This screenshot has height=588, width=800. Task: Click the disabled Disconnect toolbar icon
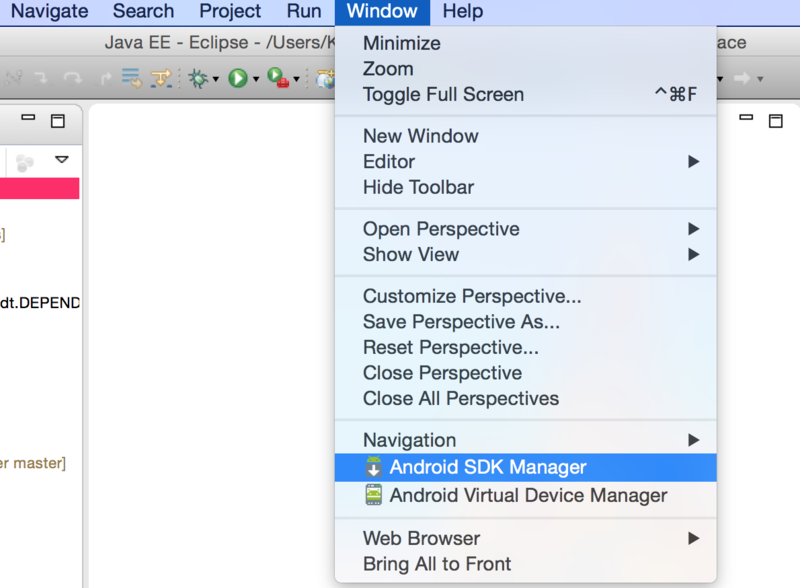click(x=14, y=78)
